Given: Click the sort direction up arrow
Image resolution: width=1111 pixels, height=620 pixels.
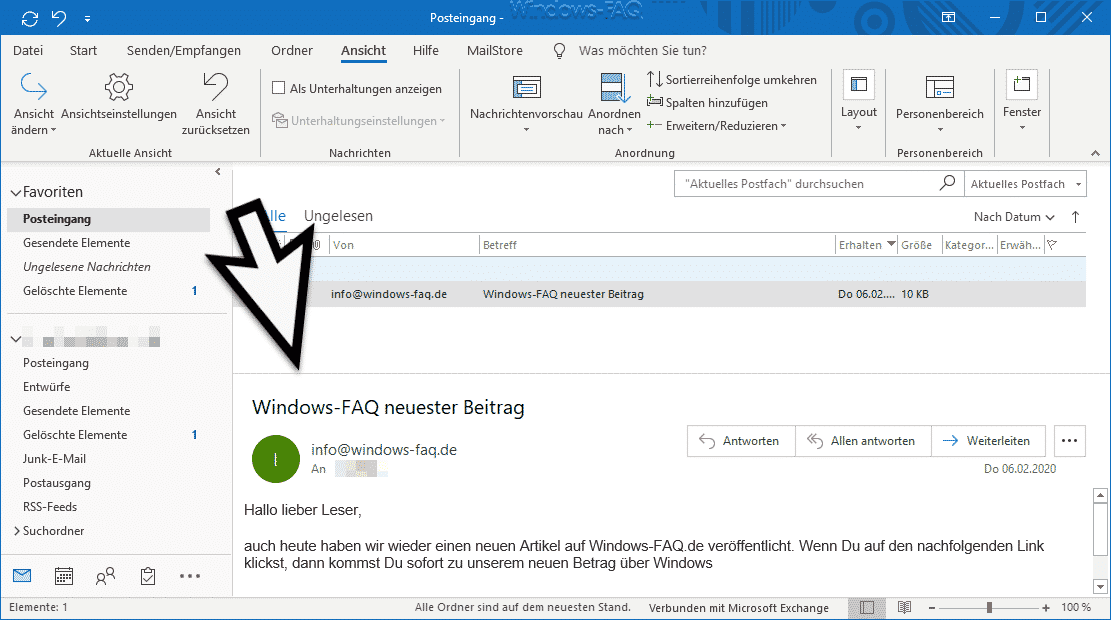Looking at the screenshot, I should click(1076, 217).
